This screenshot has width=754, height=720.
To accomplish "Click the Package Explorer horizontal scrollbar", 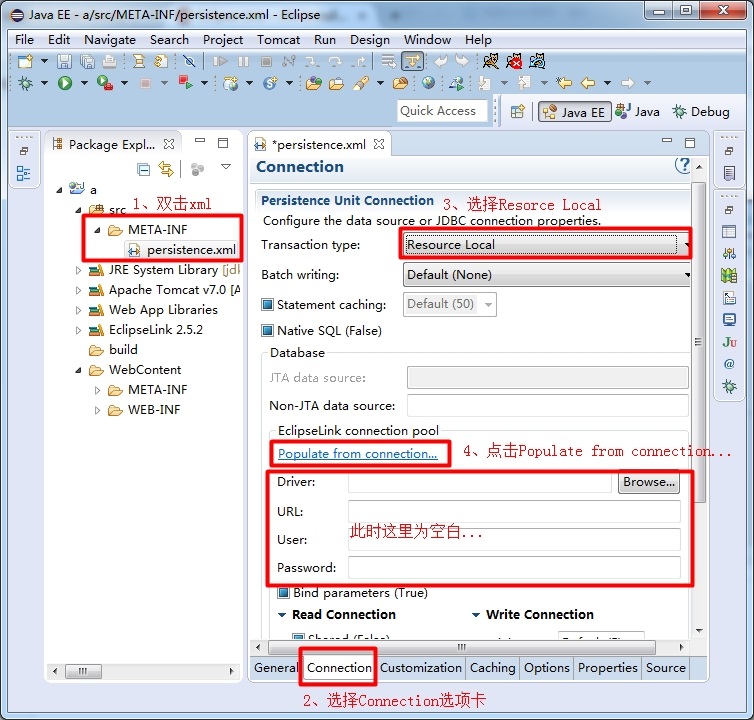I will (143, 671).
